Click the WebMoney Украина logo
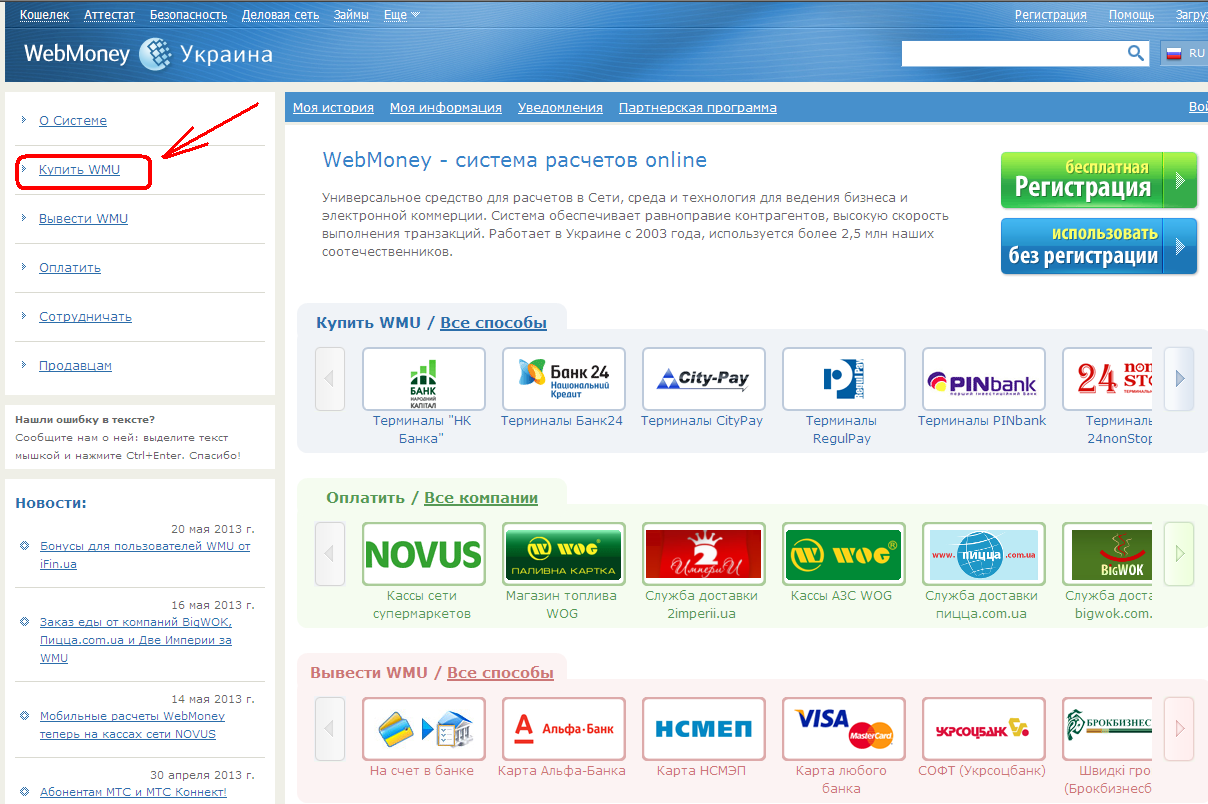The height and width of the screenshot is (804, 1208). (x=148, y=54)
